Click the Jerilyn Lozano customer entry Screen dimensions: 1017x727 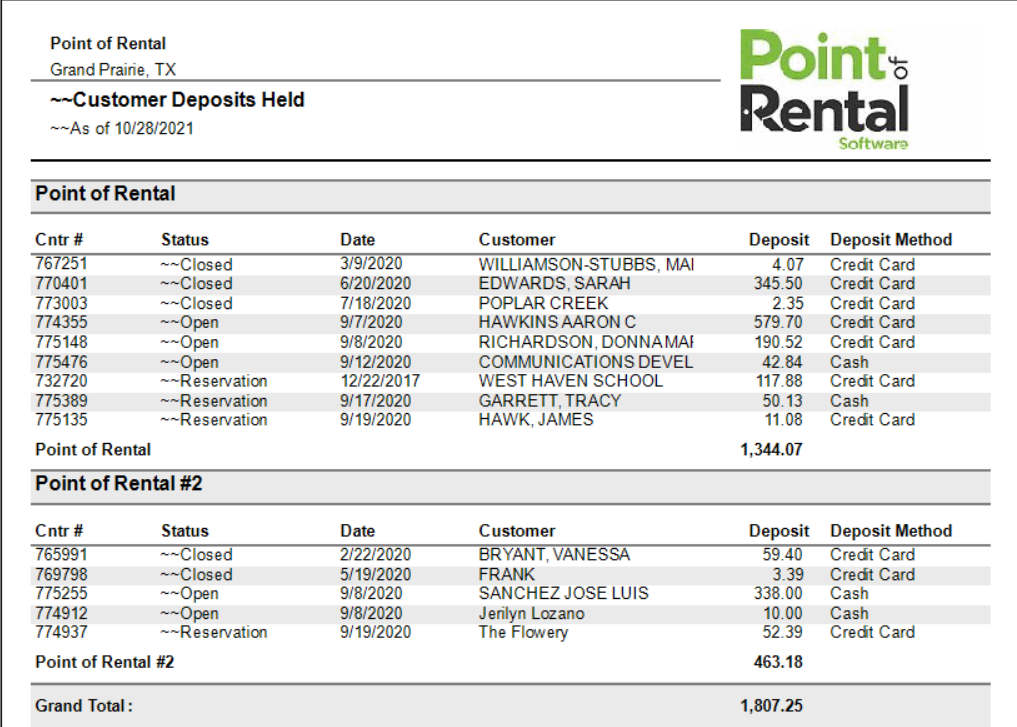click(x=531, y=613)
